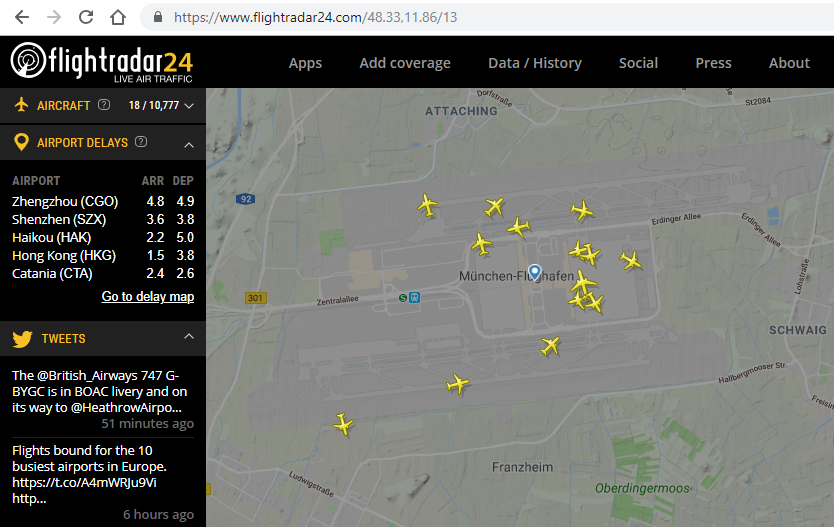Open the Add coverage page
Image resolution: width=834 pixels, height=527 pixels.
tap(405, 63)
